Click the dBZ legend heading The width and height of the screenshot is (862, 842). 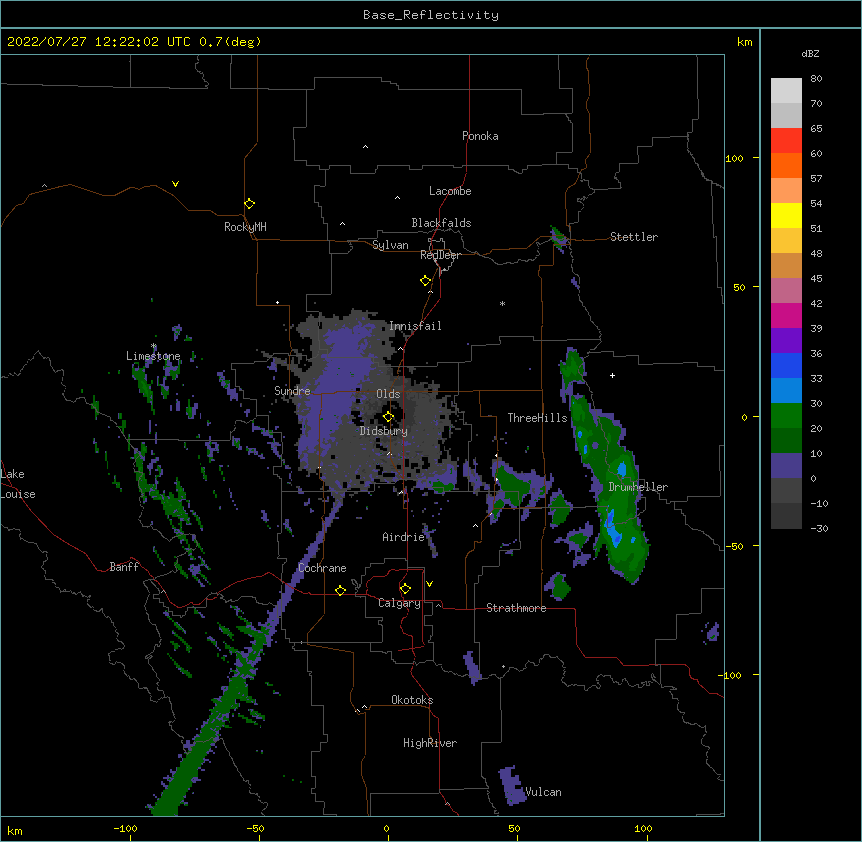click(810, 54)
